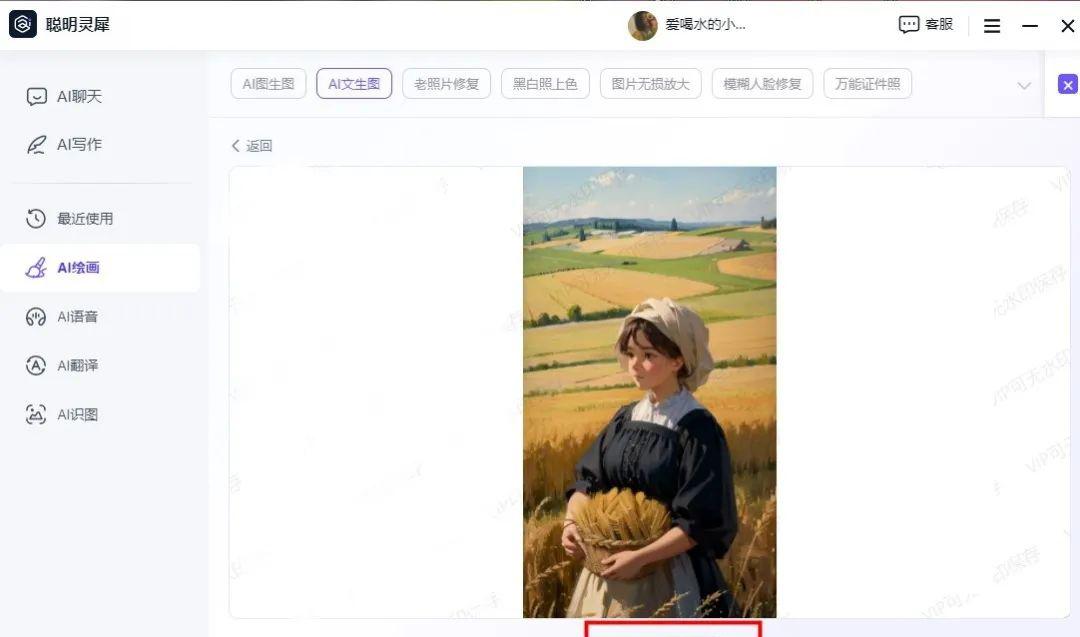Open the 老照片修复 tool tab
1080x637 pixels.
coord(446,84)
